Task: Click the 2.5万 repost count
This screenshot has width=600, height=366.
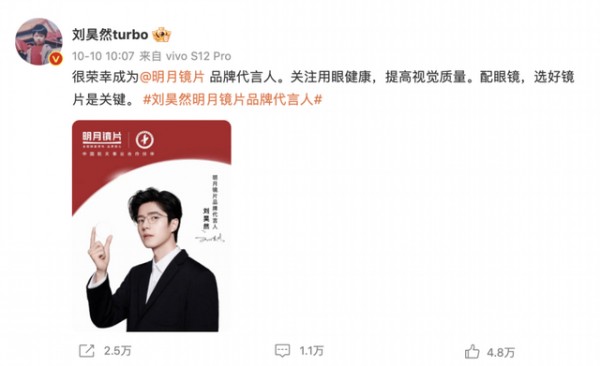Action: tap(117, 351)
